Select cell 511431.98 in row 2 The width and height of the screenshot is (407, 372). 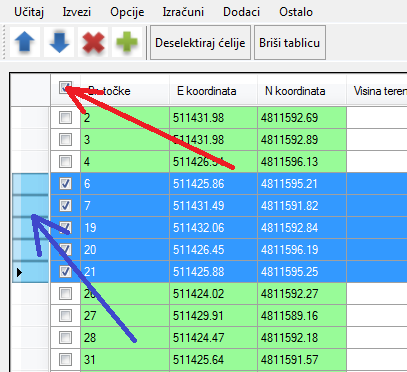pos(213,117)
